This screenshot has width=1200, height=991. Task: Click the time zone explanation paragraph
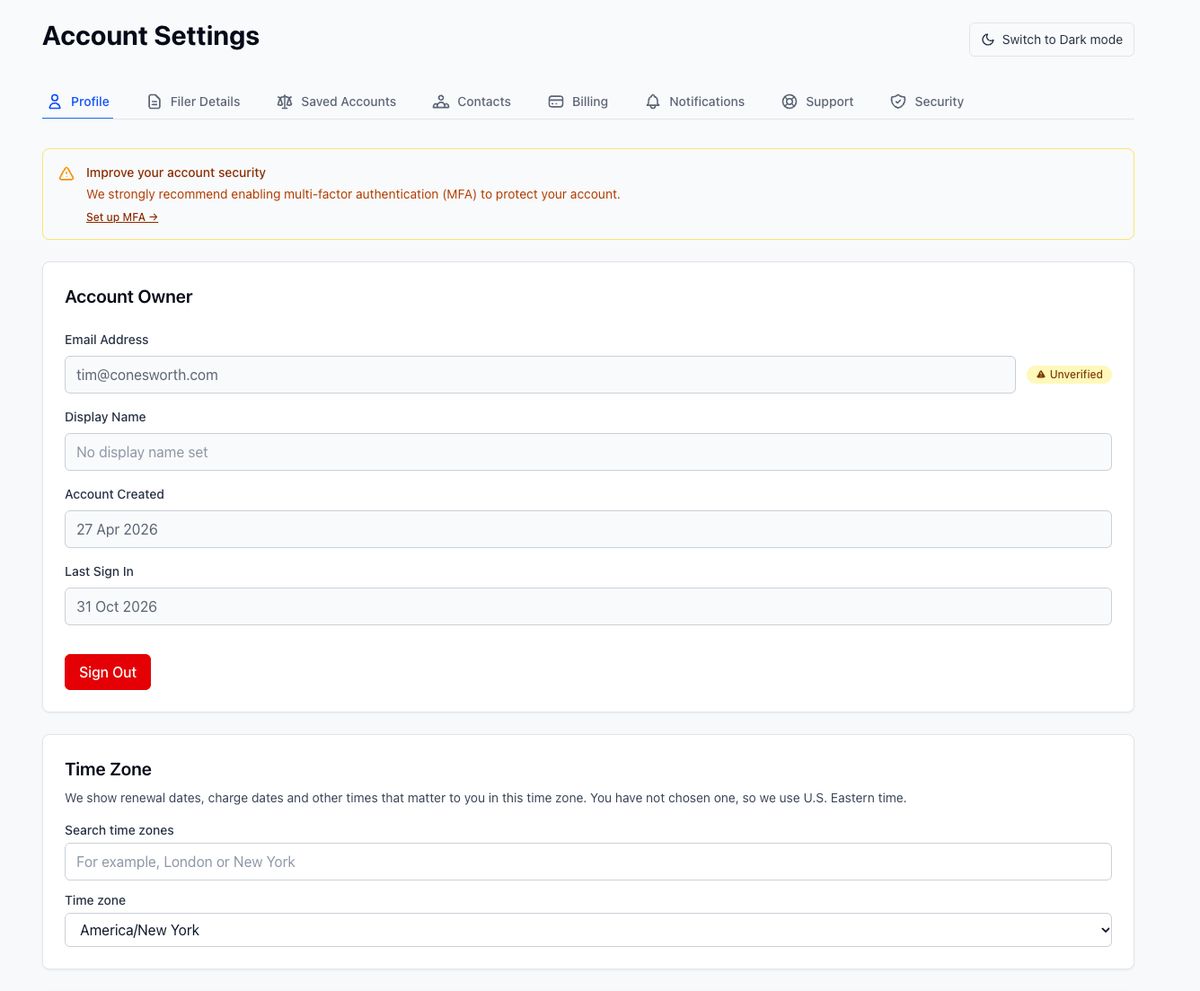(x=486, y=798)
